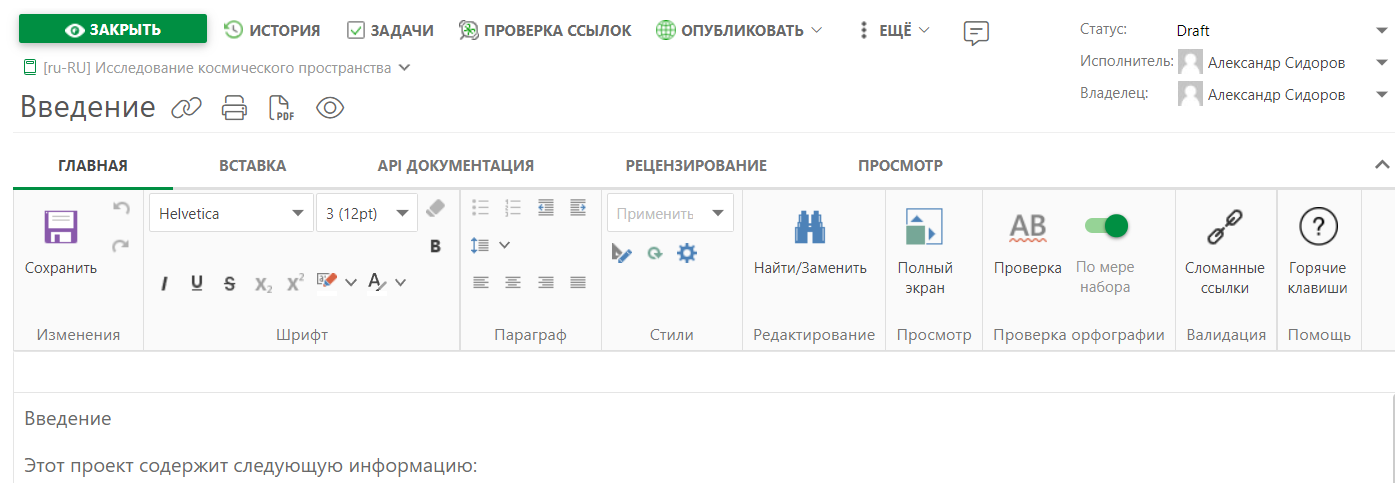The width and height of the screenshot is (1395, 483).
Task: Open the ИСТОРИЯ revisions
Action: pyautogui.click(x=272, y=30)
